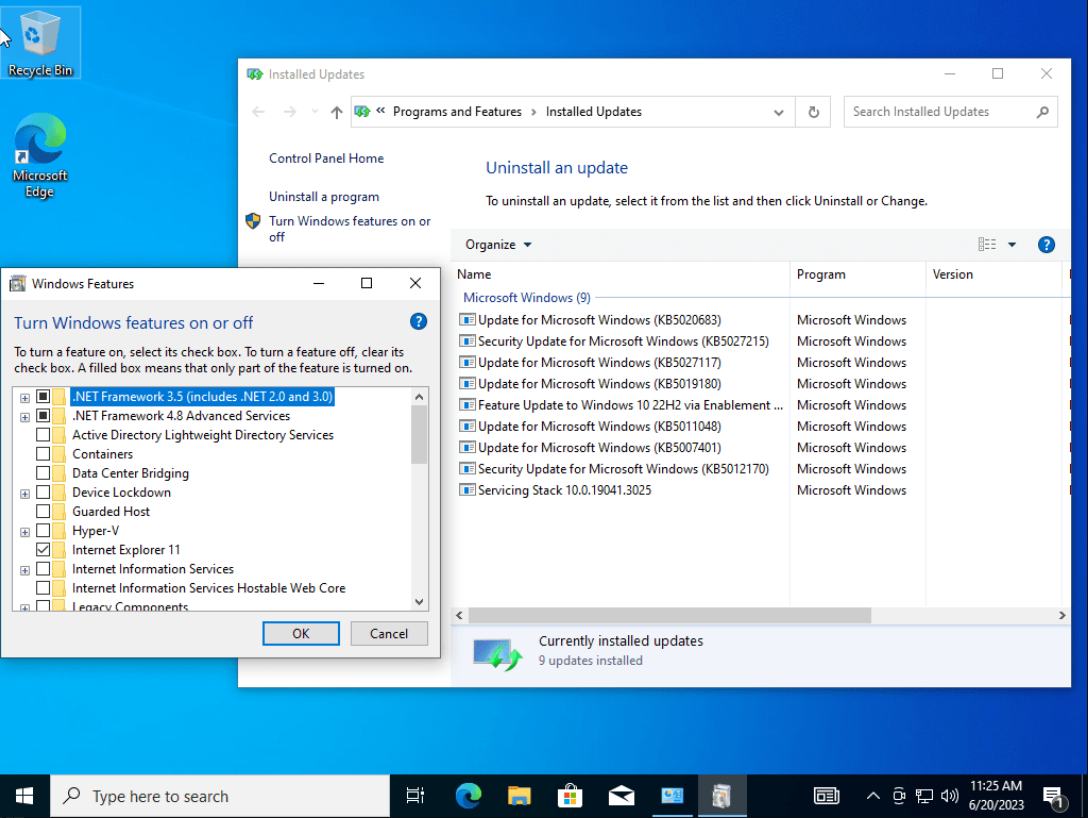Open the Uninstall a program link
Viewport: 1088px width, 818px height.
click(324, 196)
